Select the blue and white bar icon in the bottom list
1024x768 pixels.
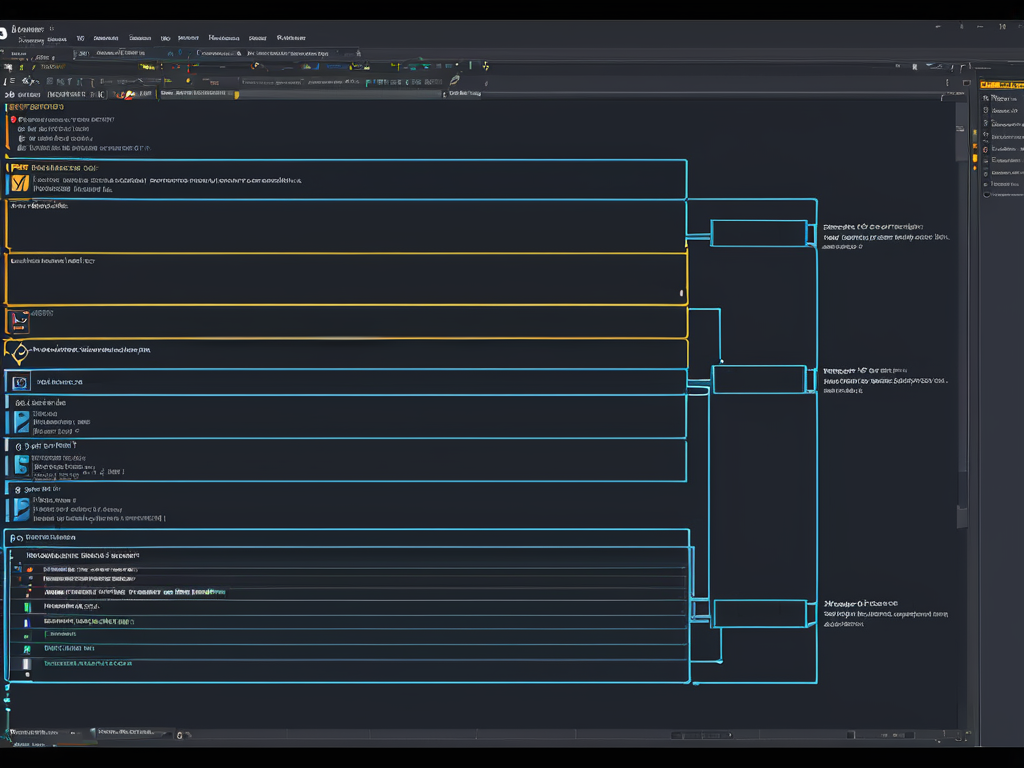click(27, 622)
